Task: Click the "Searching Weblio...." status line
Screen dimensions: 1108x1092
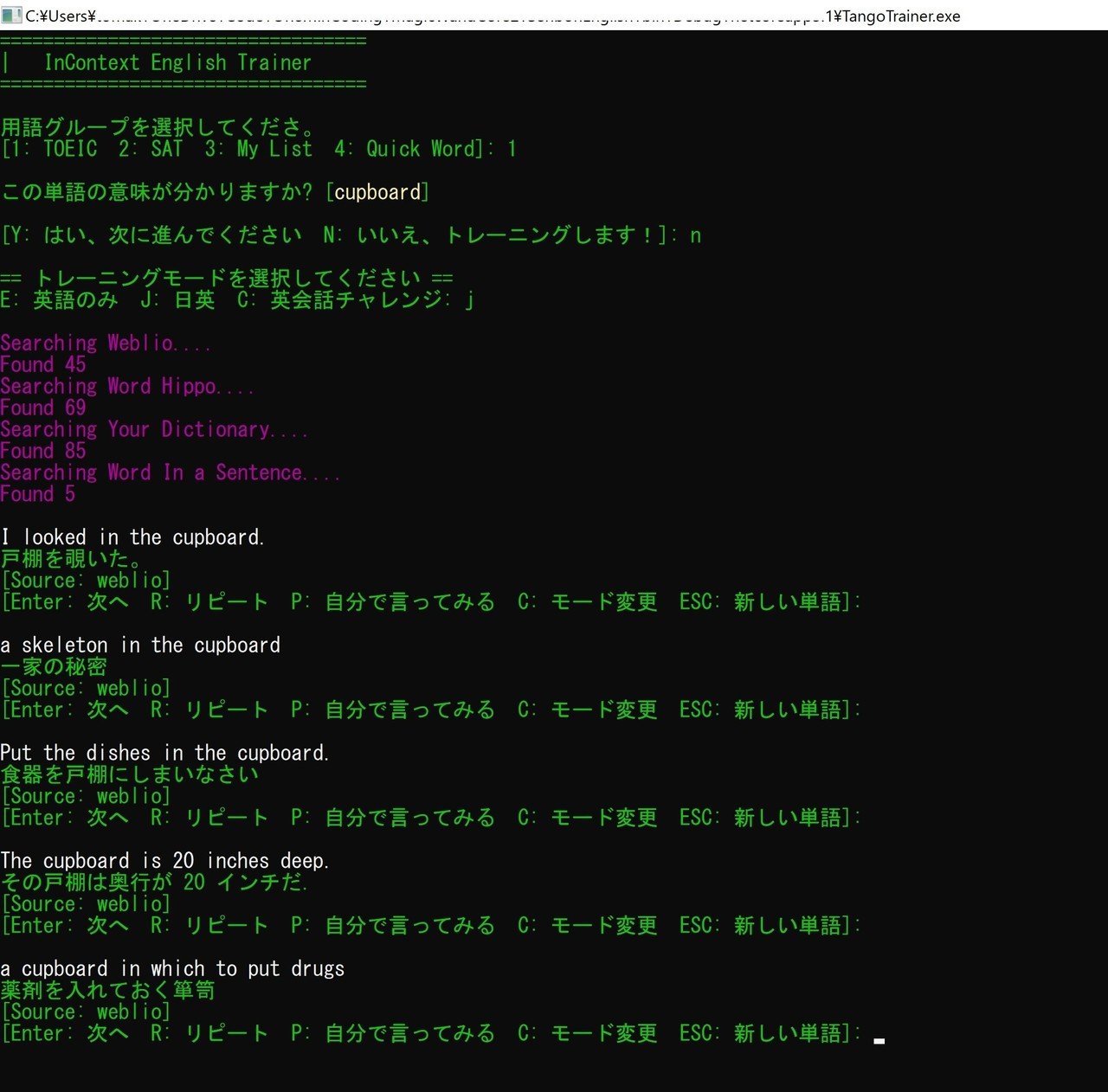Action: (106, 343)
